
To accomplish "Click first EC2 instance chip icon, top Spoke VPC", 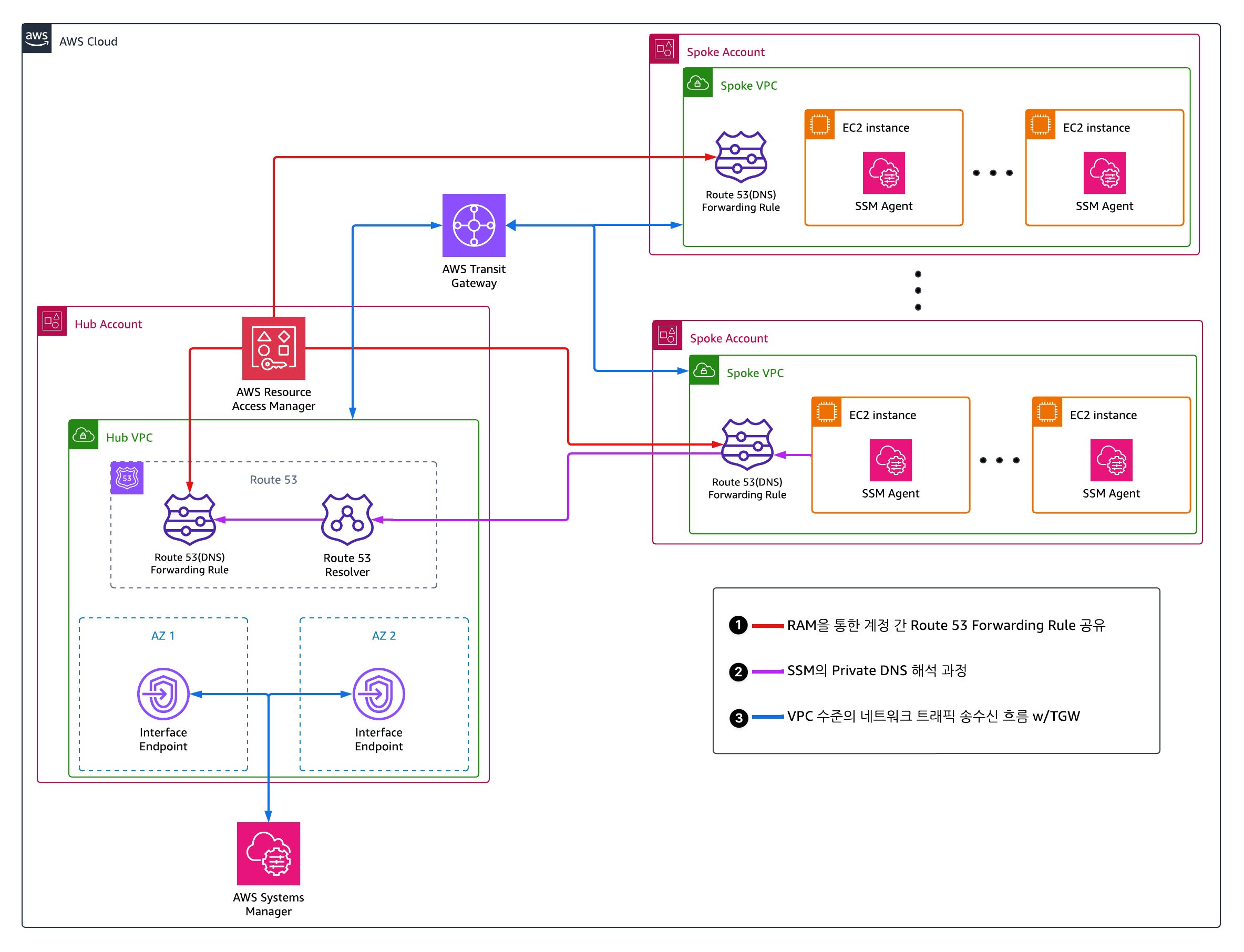I will pyautogui.click(x=820, y=125).
